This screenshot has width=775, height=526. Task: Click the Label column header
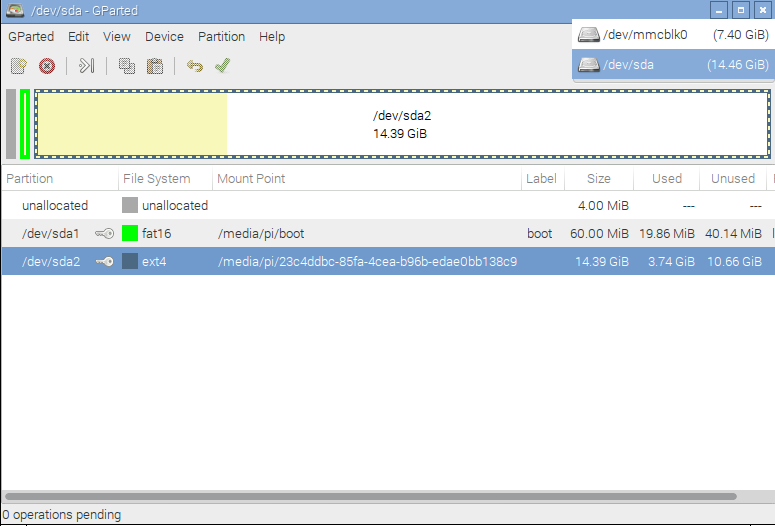click(x=543, y=178)
